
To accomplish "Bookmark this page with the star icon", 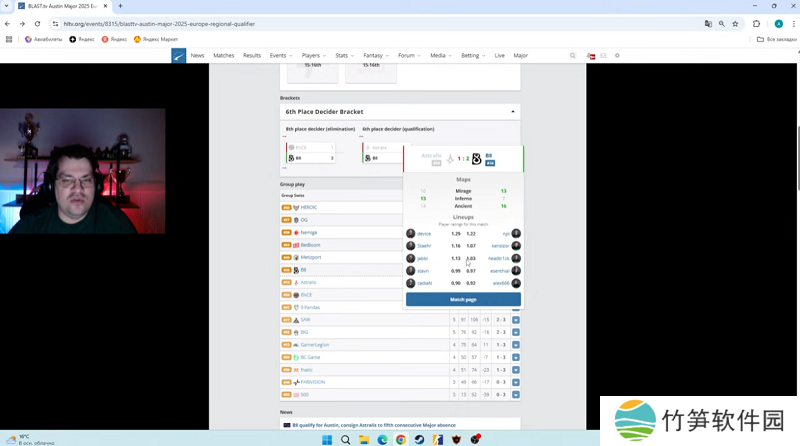I will (x=736, y=23).
